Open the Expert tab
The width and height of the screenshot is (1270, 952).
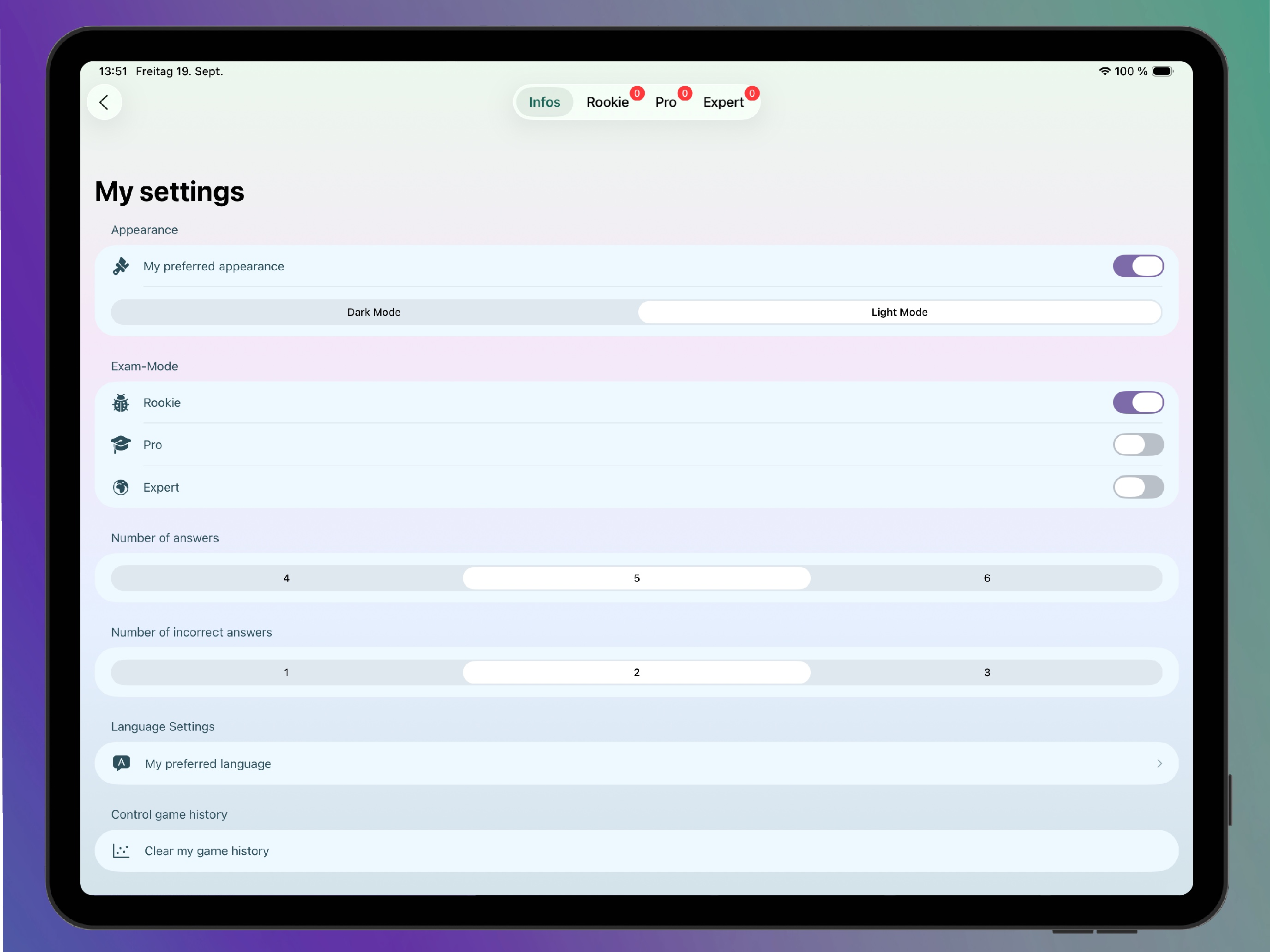click(x=724, y=102)
